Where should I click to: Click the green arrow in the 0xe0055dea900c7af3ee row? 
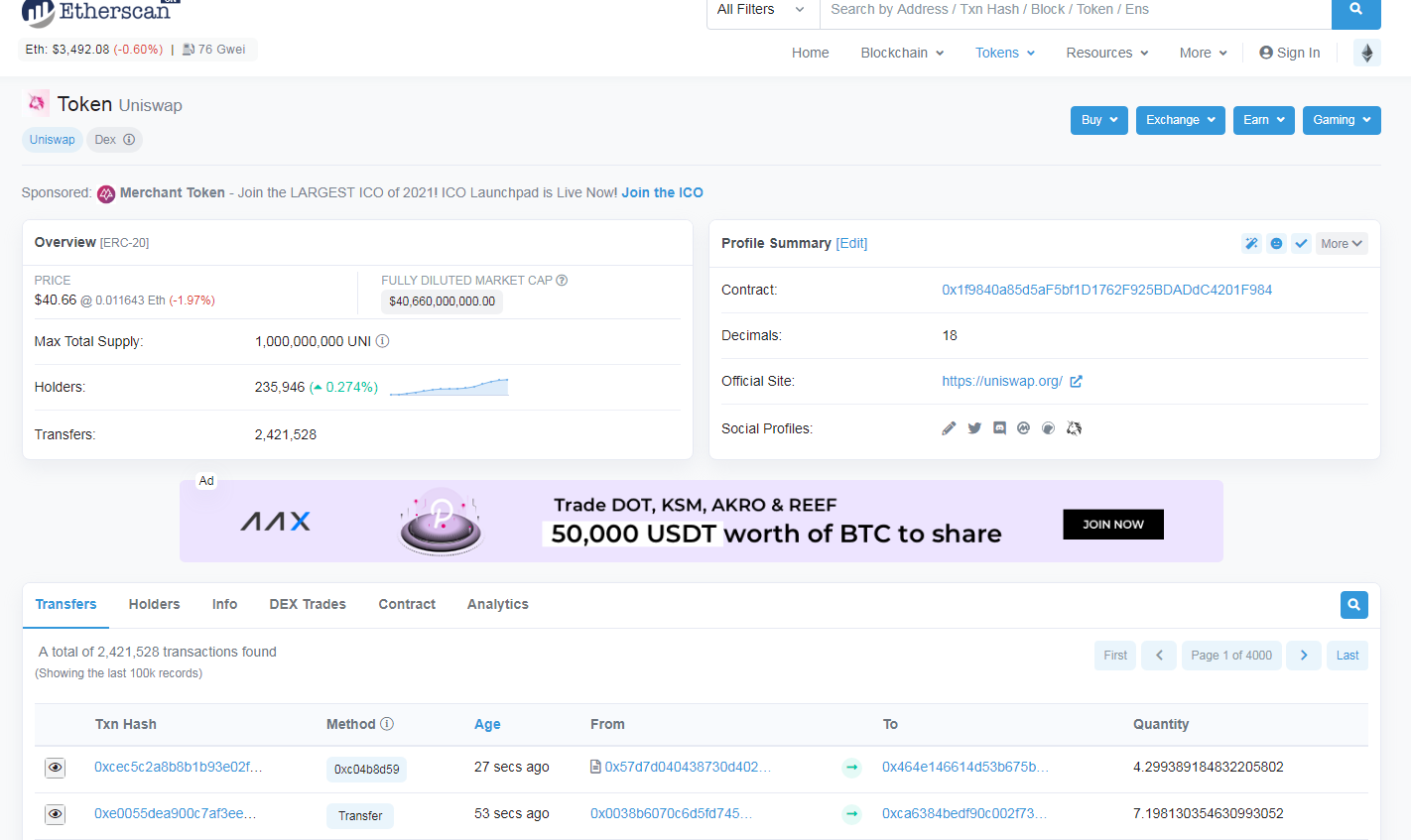pyautogui.click(x=851, y=814)
